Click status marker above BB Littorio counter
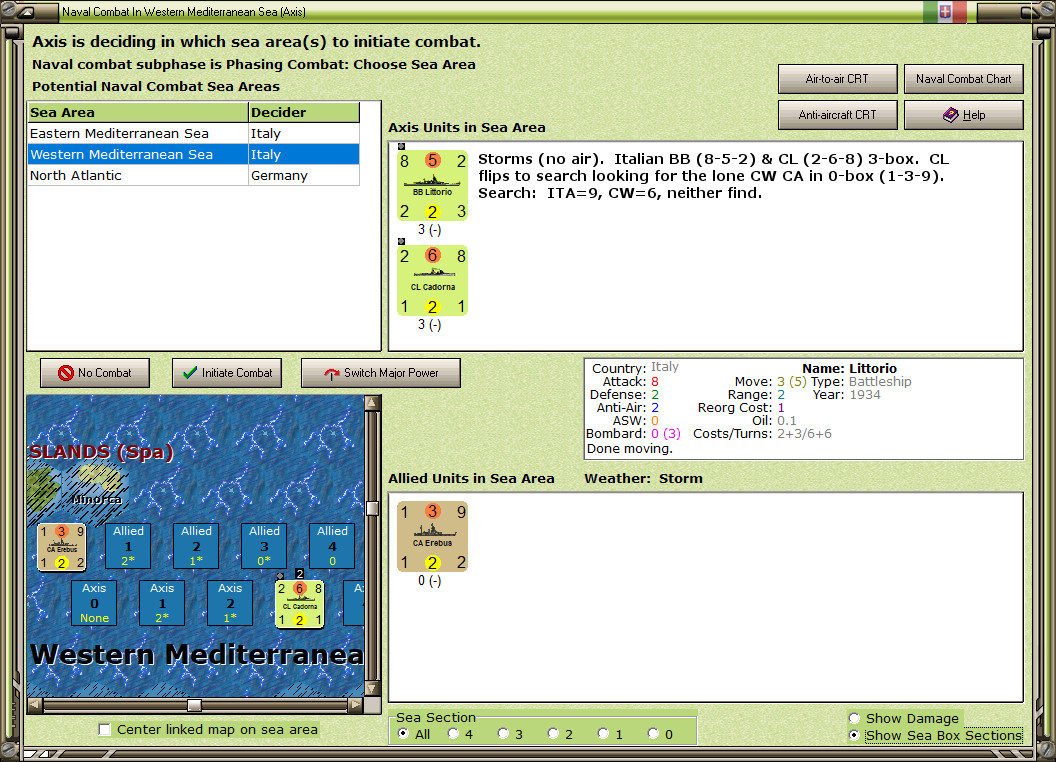Screen dimensions: 1056x762 (x=401, y=146)
